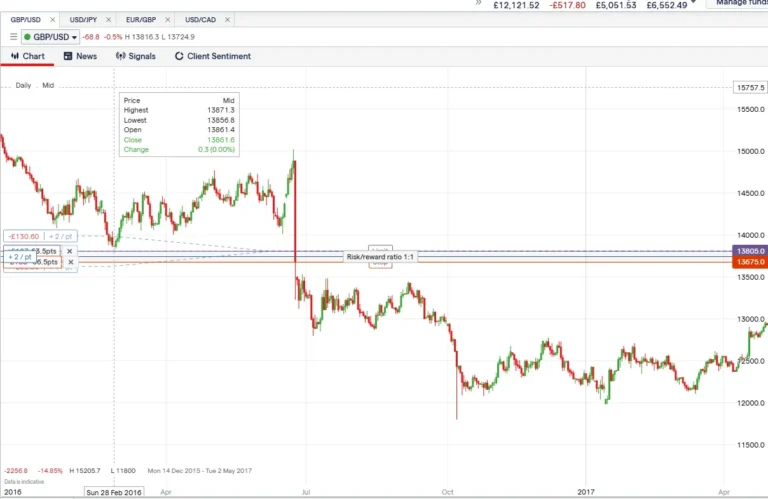The image size is (768, 499).
Task: Click the Sun 28 Feb 2016 date marker
Action: click(114, 492)
